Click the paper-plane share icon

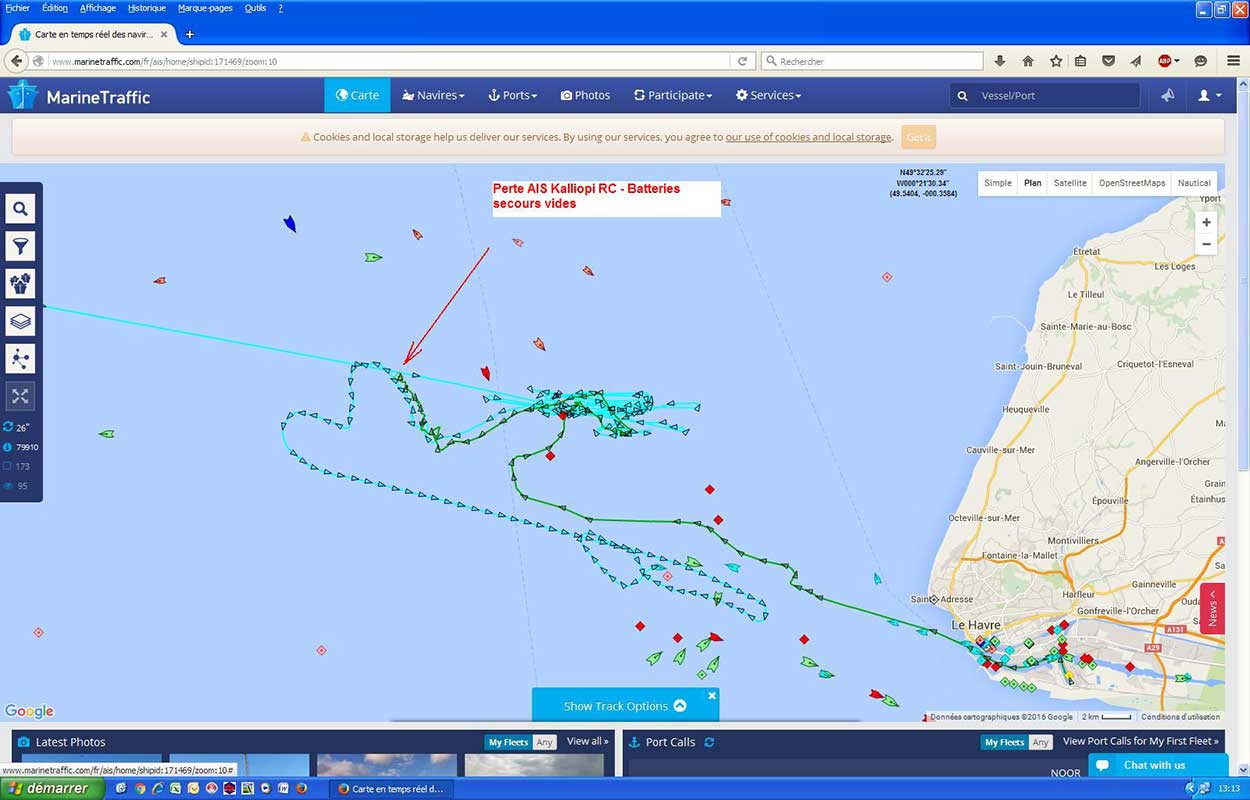[x=1136, y=61]
